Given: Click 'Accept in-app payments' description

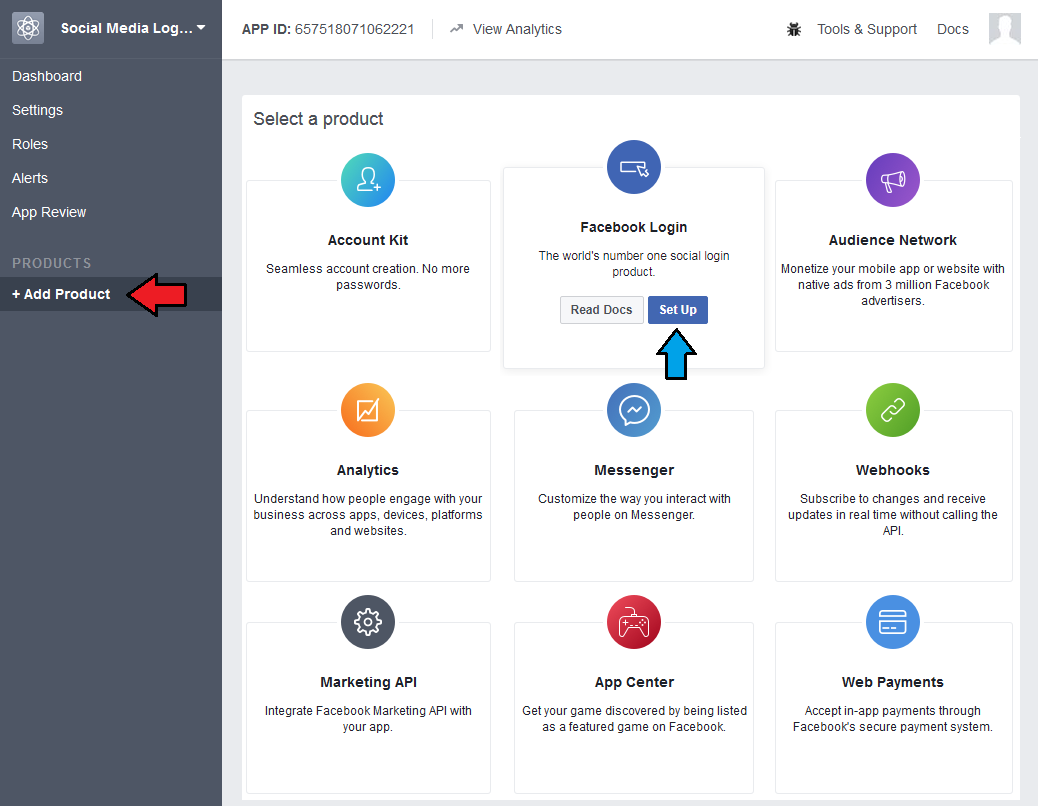Looking at the screenshot, I should pos(892,719).
